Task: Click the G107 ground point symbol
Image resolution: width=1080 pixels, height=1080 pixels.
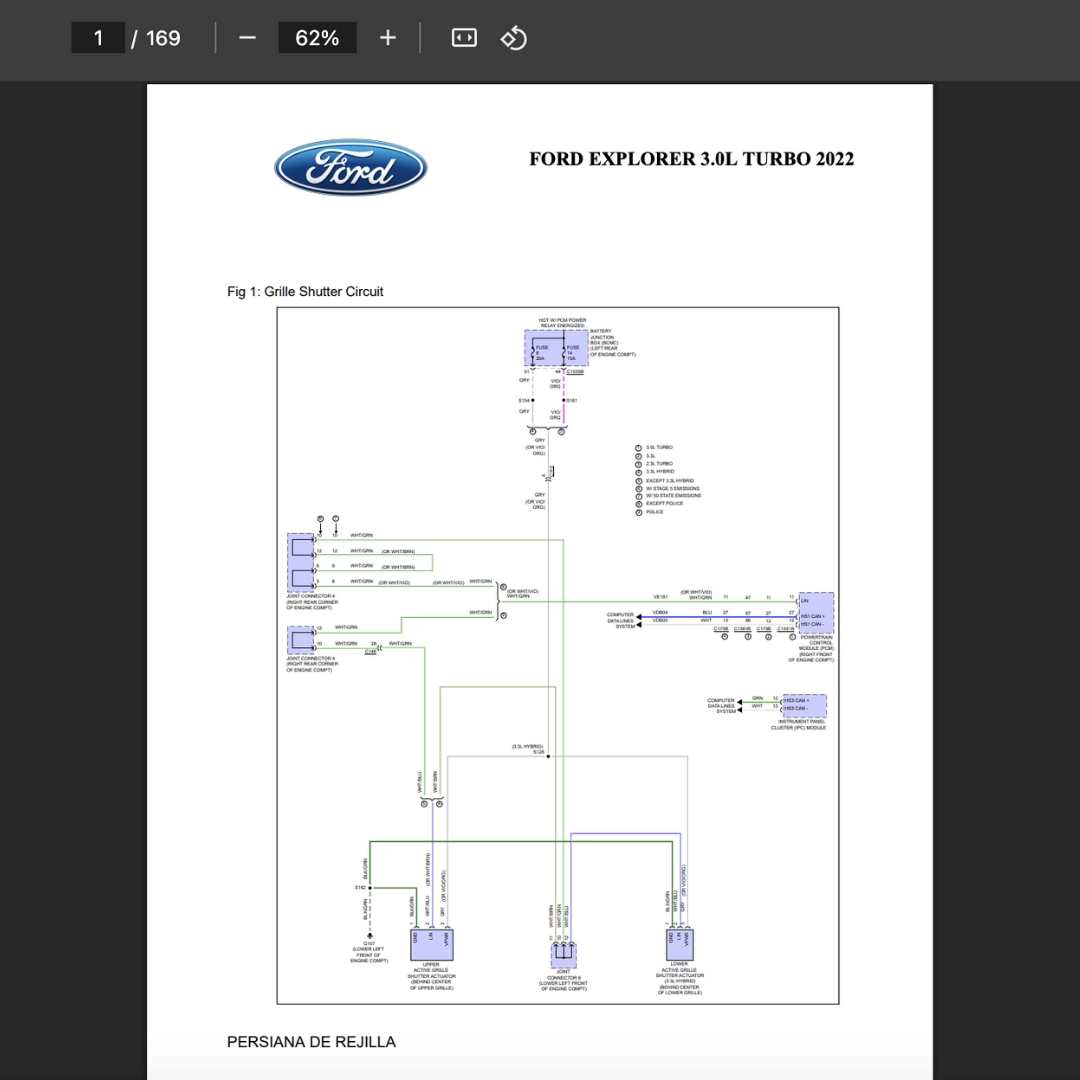Action: point(370,936)
